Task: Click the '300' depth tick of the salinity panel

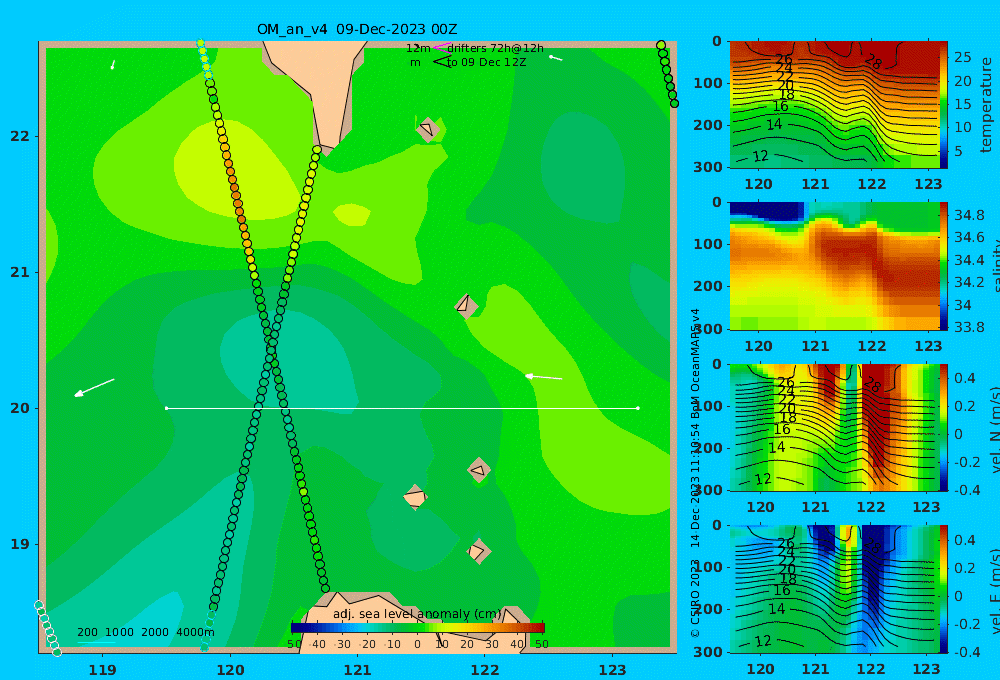Action: [x=708, y=328]
